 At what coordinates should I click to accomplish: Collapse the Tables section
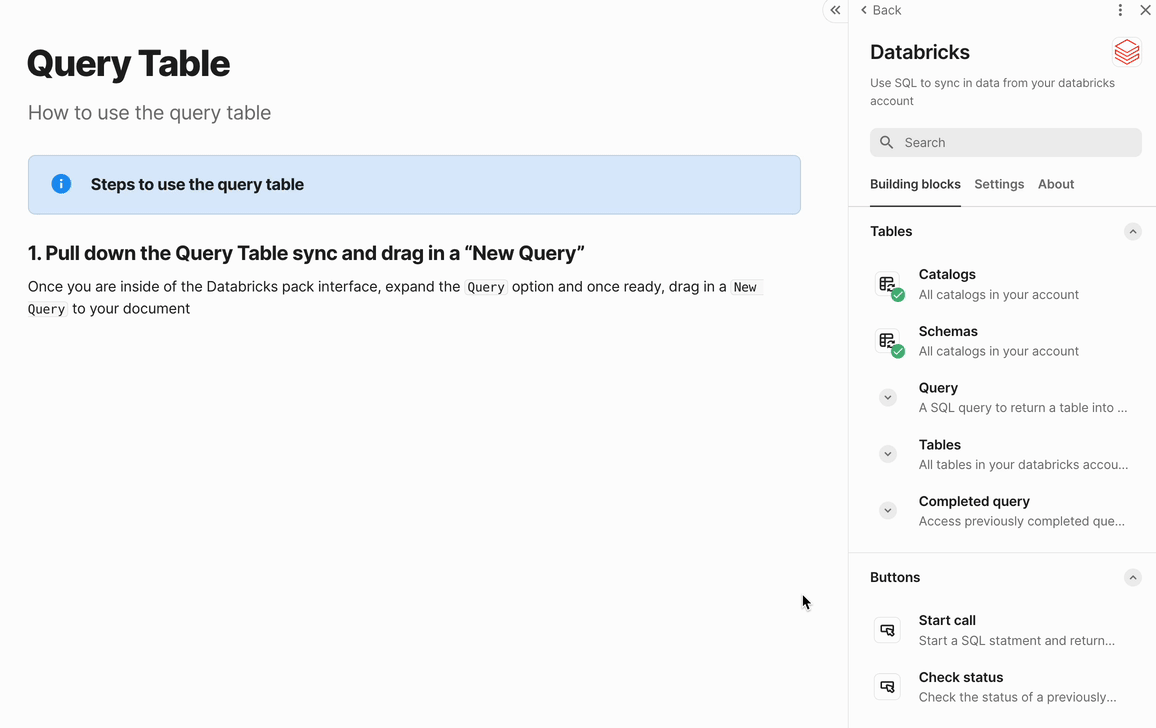click(x=1132, y=231)
